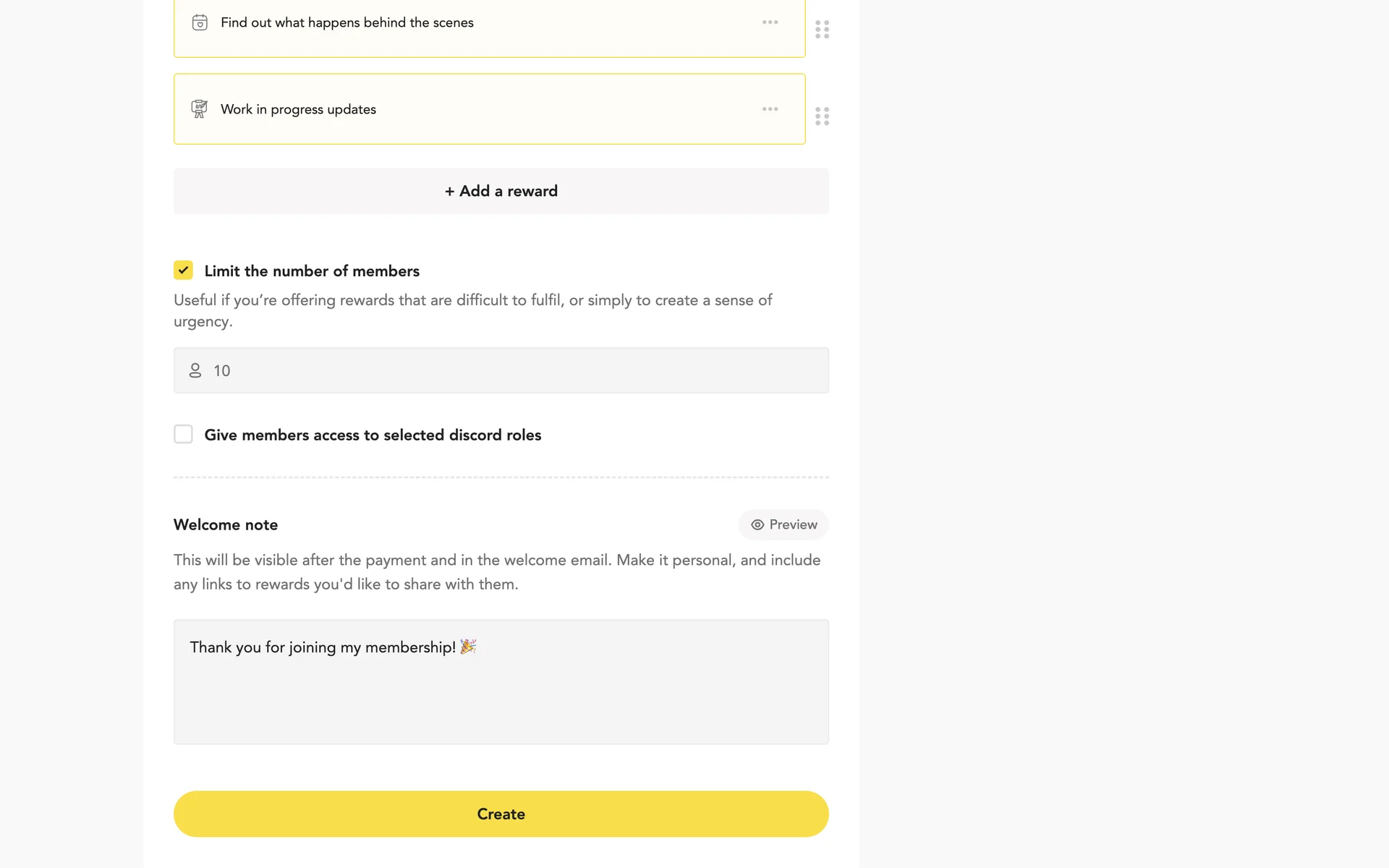Image resolution: width=1389 pixels, height=868 pixels.
Task: Click the person icon in member limit field
Action: (195, 370)
